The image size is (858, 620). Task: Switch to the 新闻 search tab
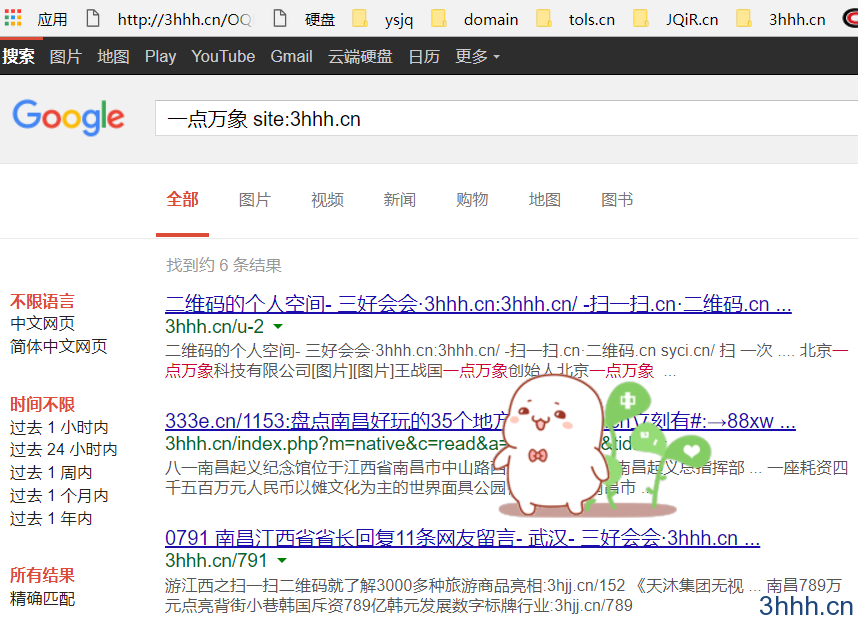tap(399, 200)
